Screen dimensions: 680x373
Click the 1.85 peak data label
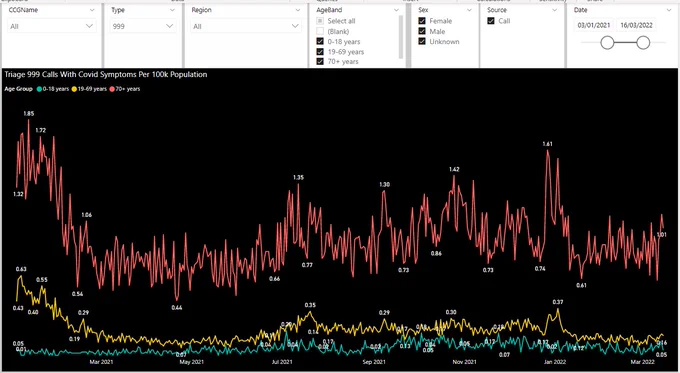point(29,114)
